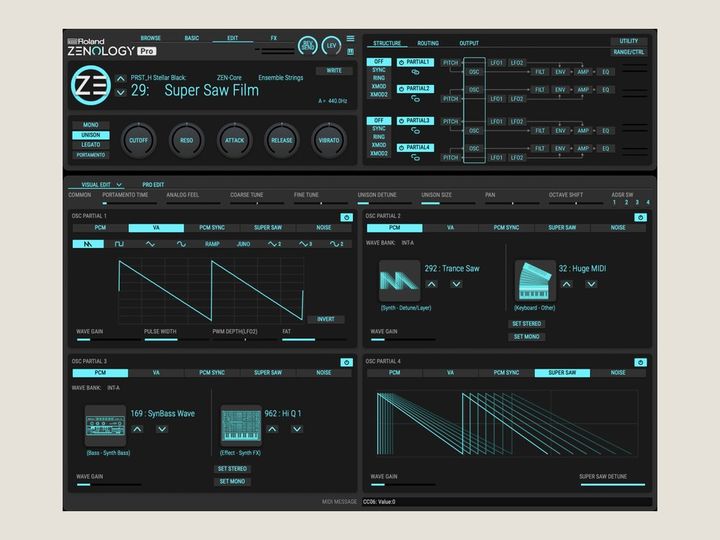Toggle UNISON mode
Screen dimensions: 720x540
coord(90,135)
